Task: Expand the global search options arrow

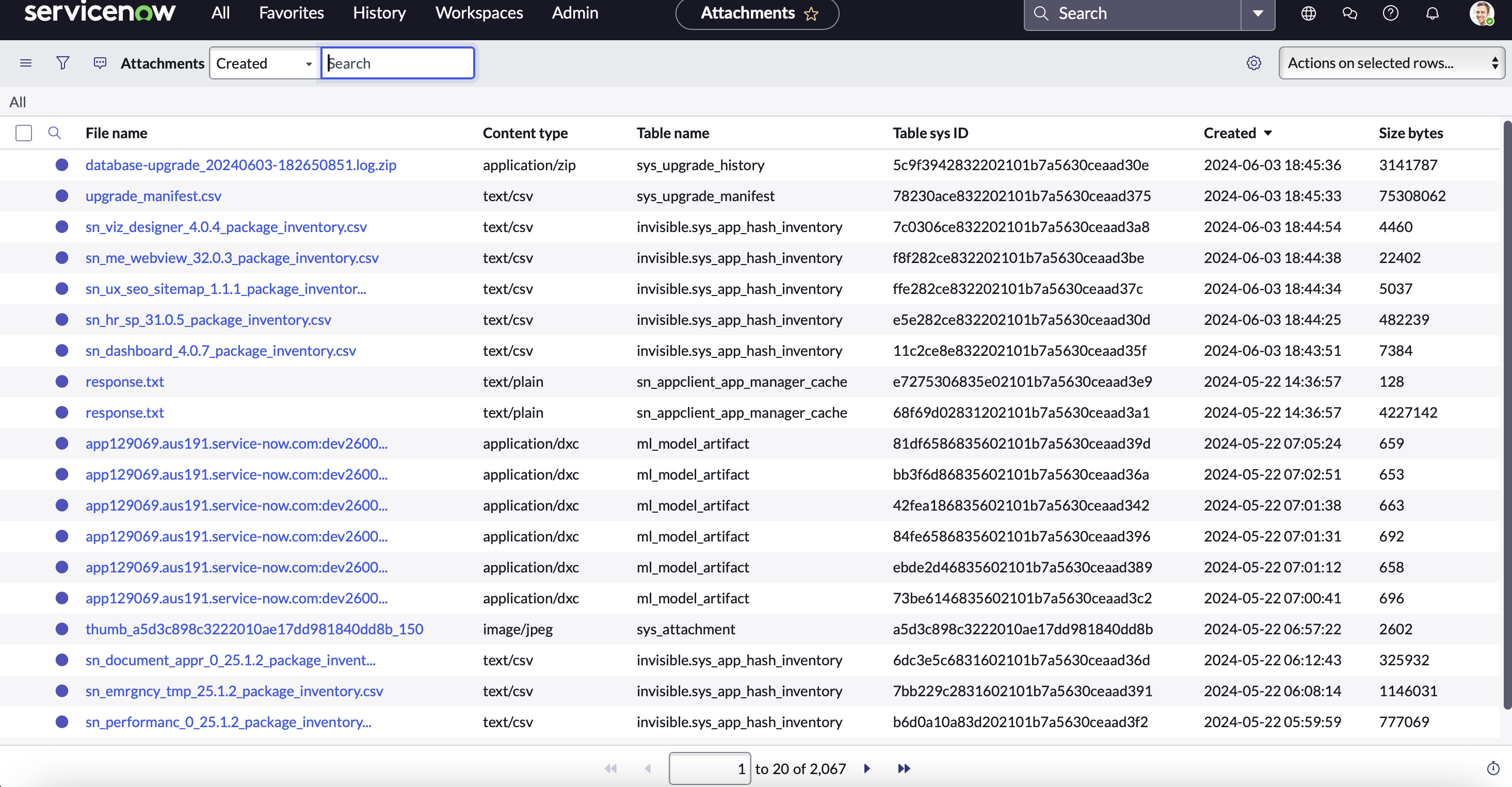Action: click(1258, 13)
